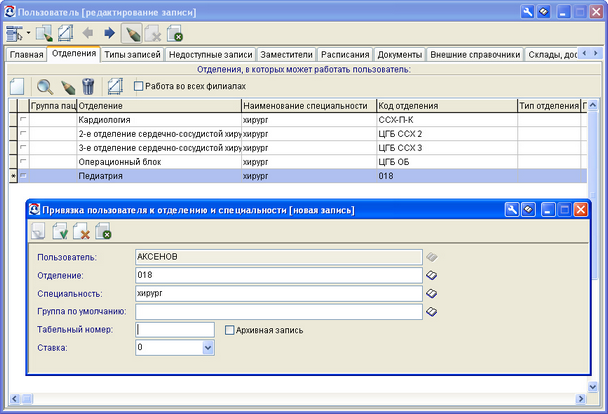
Task: Click the wrench settings icon in dialog title bar
Action: (511, 210)
